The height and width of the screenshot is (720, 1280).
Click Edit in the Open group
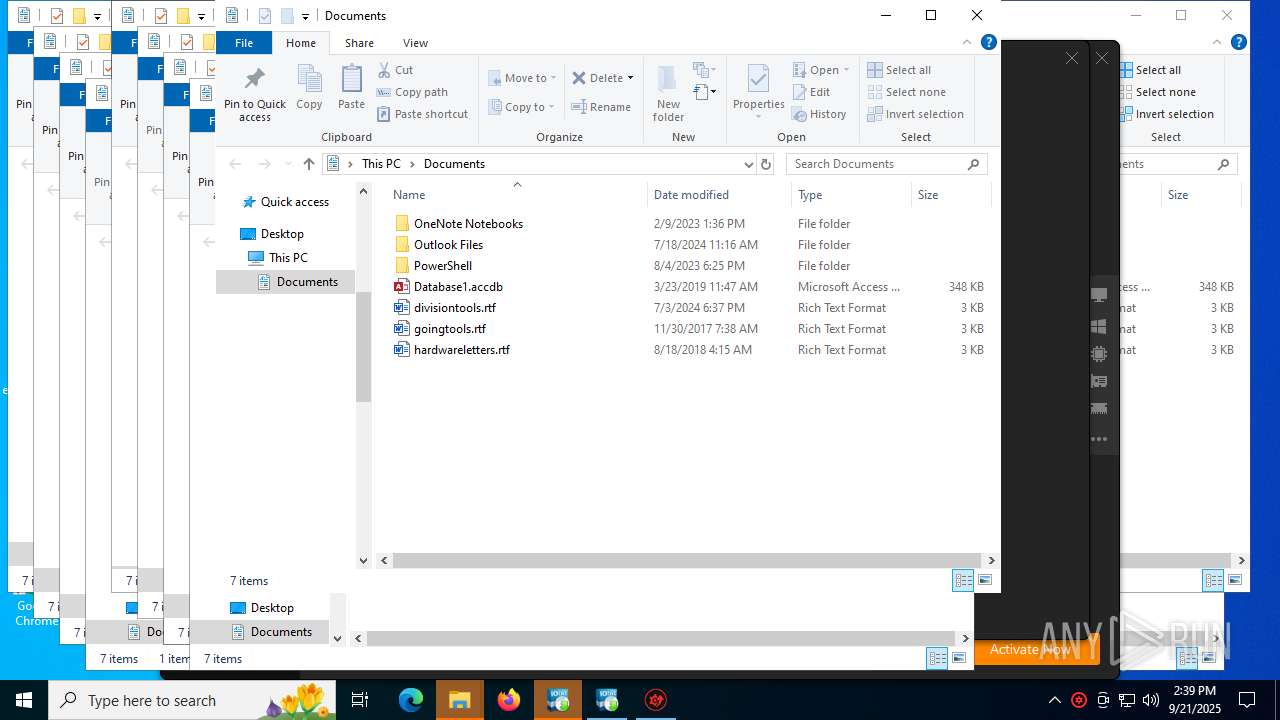[x=811, y=92]
